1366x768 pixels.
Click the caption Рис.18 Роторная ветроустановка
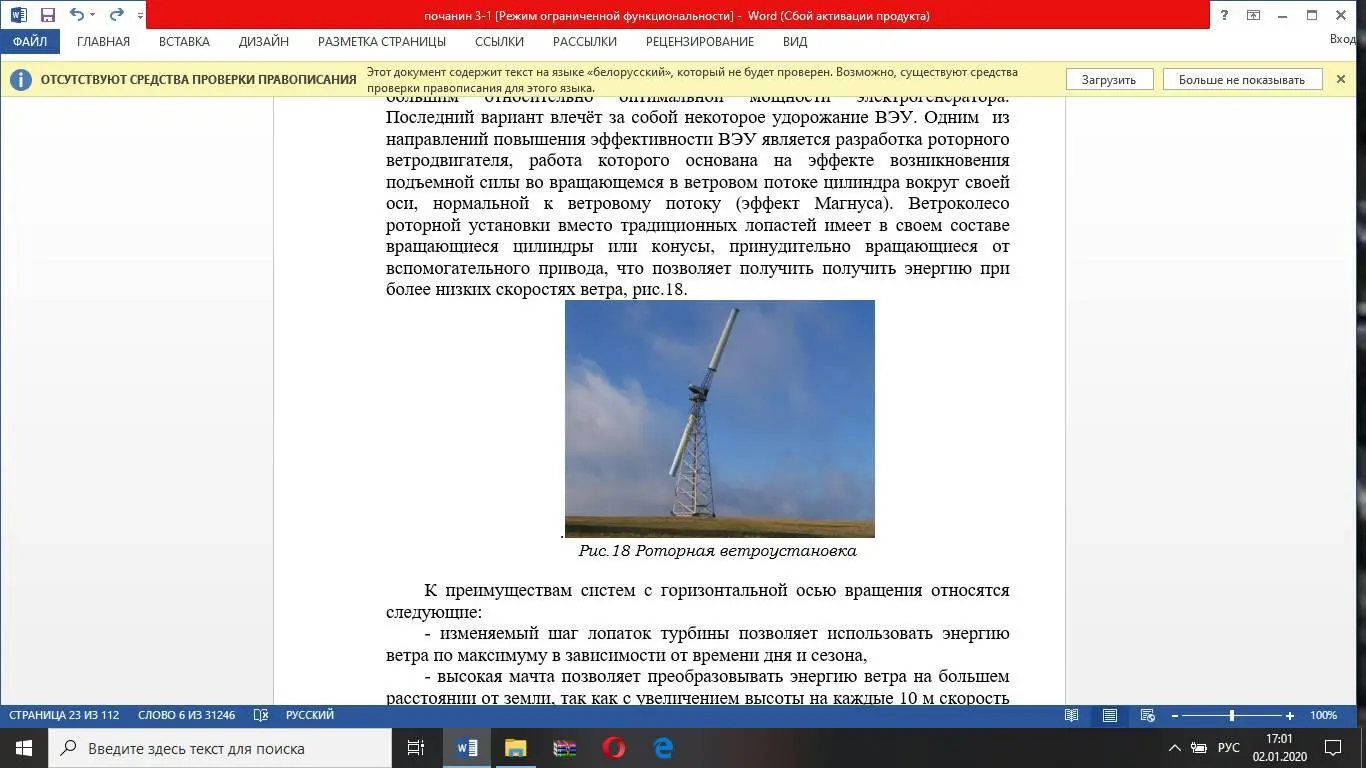coord(717,551)
